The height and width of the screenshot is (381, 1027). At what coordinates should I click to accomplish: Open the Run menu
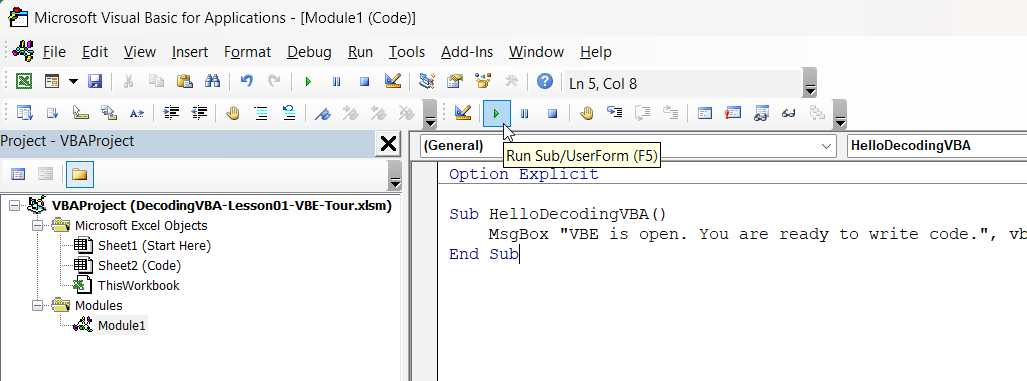click(360, 52)
